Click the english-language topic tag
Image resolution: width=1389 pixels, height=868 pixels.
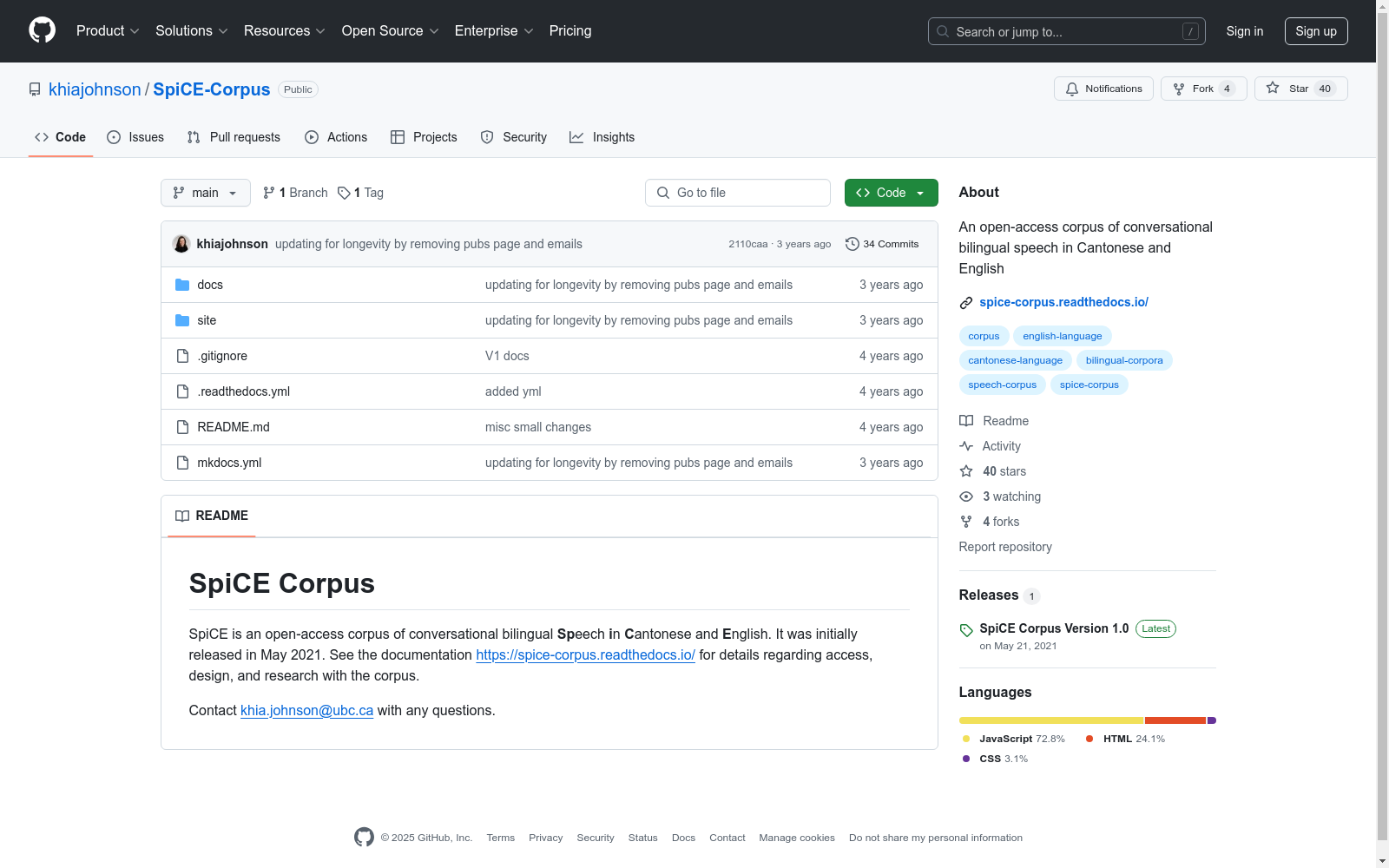click(x=1063, y=336)
